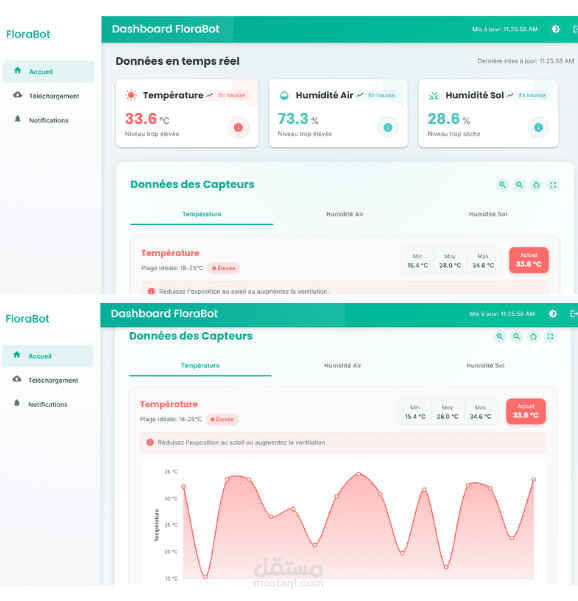Click the 28.6 % value on the Humidité Sol card
The width and height of the screenshot is (578, 601).
[448, 119]
